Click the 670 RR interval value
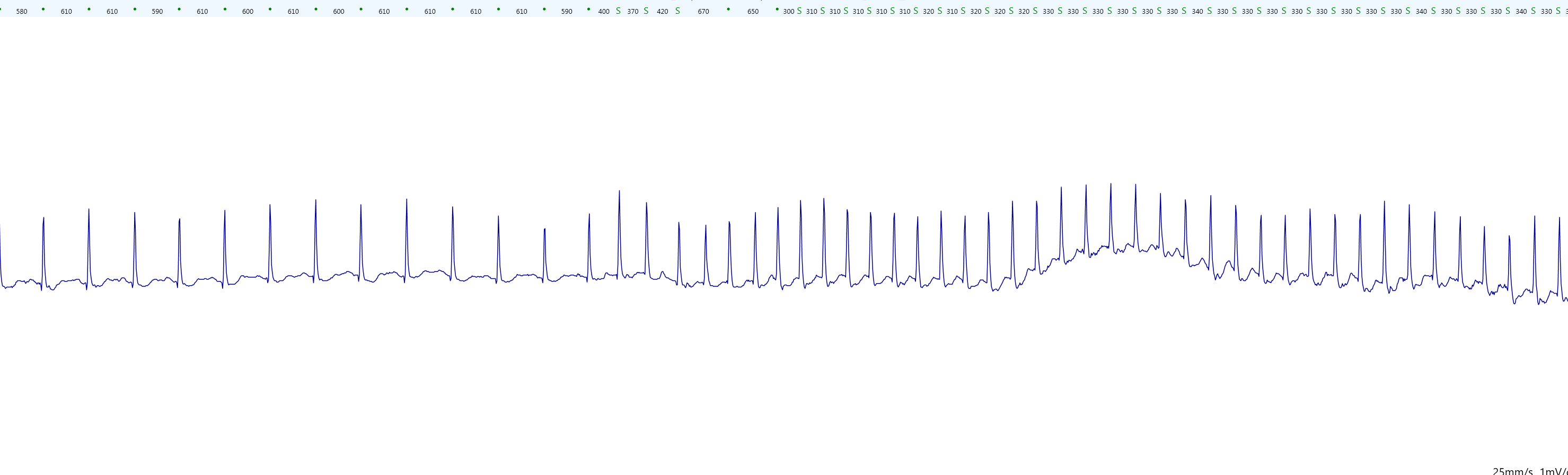The image size is (1568, 475). (x=703, y=12)
